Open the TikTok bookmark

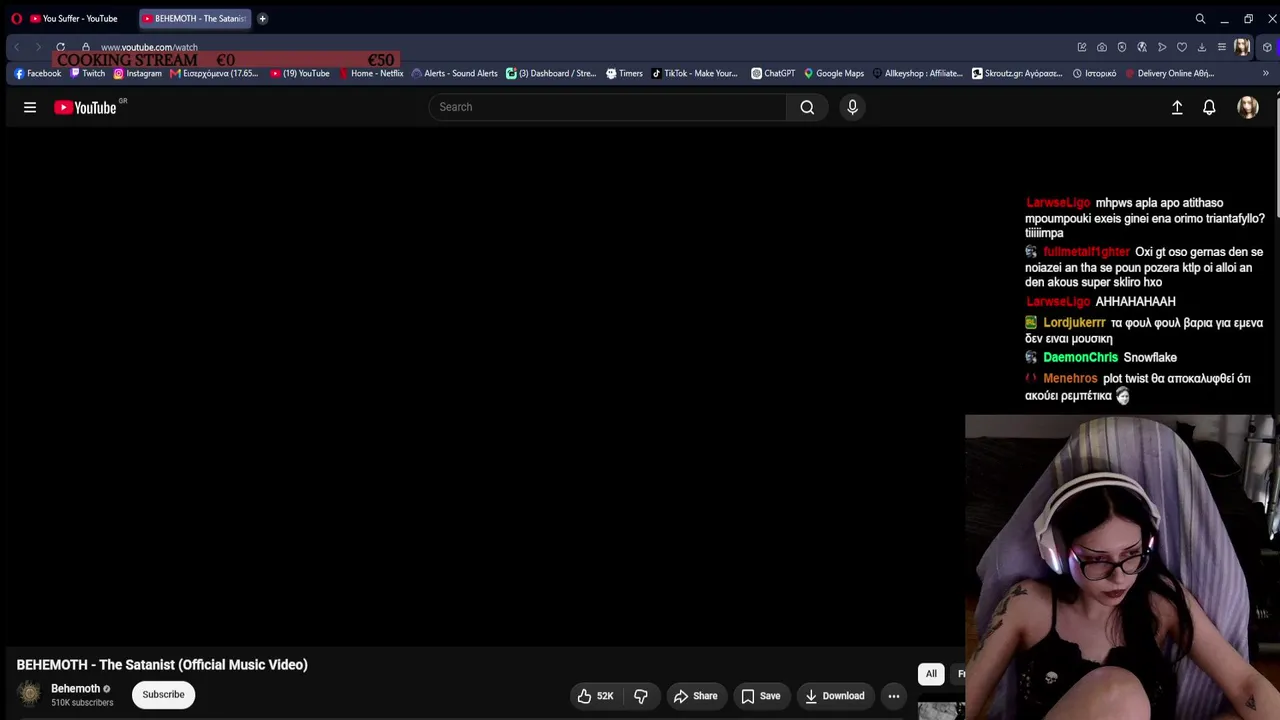(695, 73)
